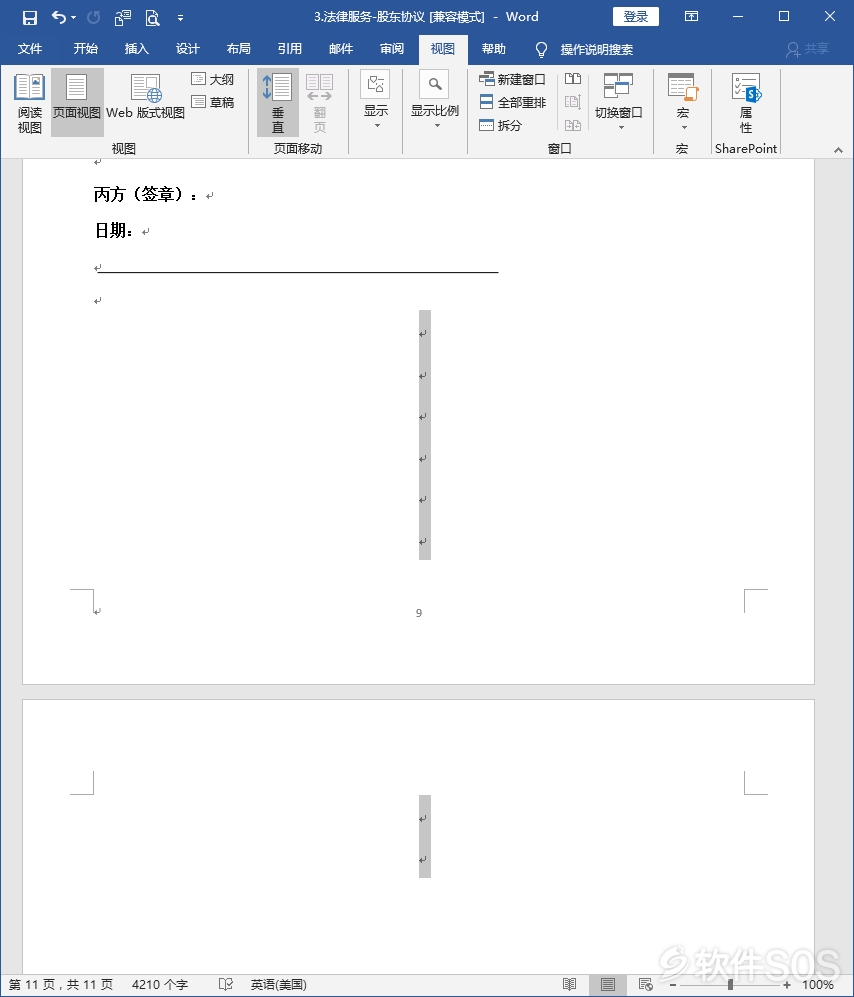This screenshot has height=997, width=854.
Task: Click the 宏 macros icon
Action: pyautogui.click(x=683, y=87)
